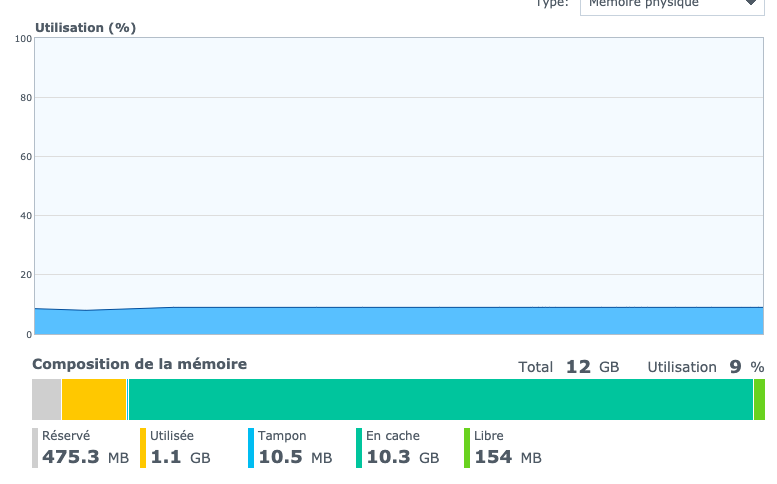
Task: Click the Composition de la mémoire heading
Action: tap(139, 364)
